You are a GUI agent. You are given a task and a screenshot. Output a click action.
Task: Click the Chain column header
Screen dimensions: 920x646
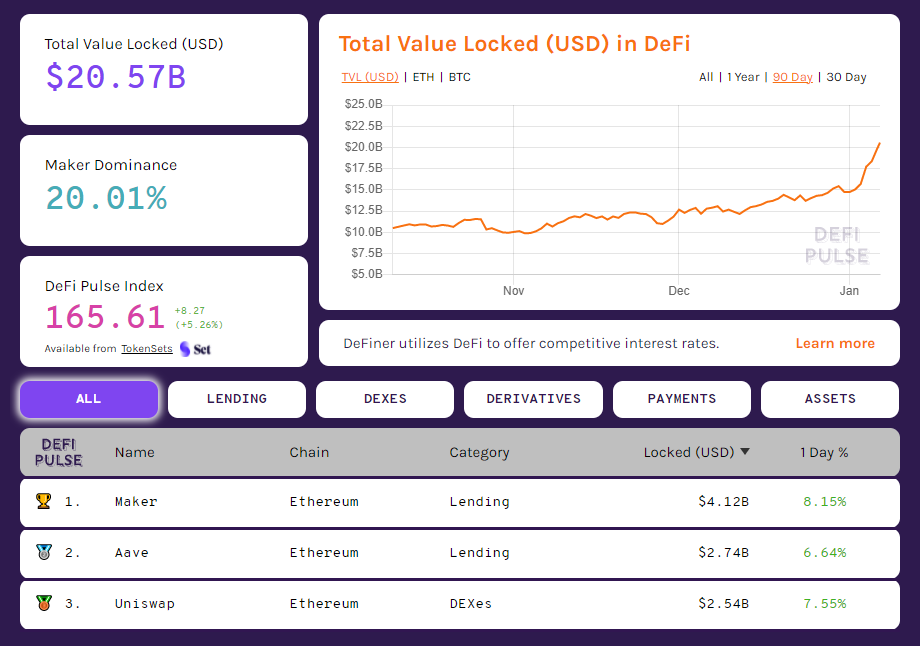309,452
